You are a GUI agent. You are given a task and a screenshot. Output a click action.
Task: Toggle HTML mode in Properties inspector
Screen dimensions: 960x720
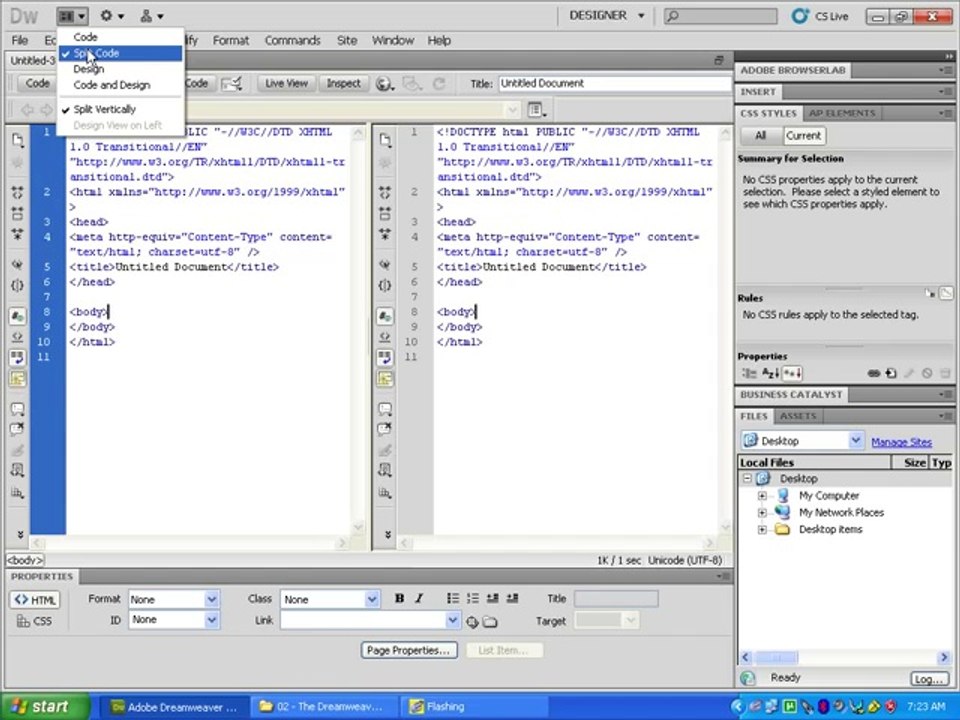(34, 600)
